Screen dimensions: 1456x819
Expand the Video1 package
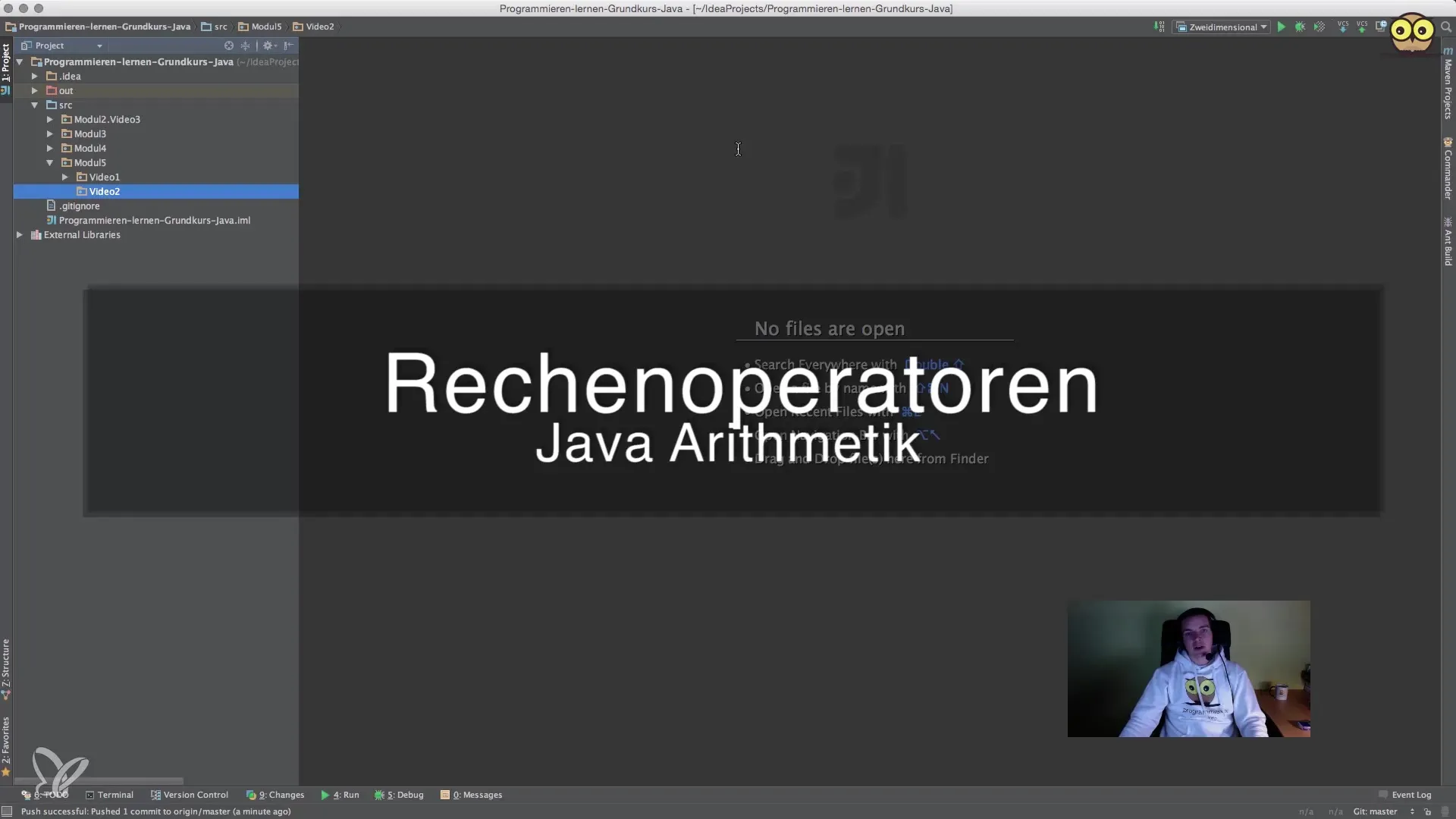tap(65, 177)
